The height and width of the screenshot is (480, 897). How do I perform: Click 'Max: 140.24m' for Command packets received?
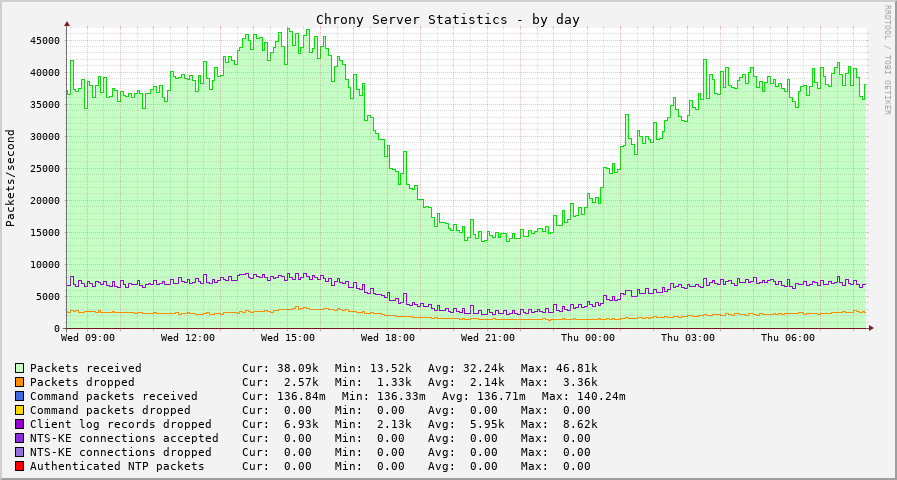(584, 396)
